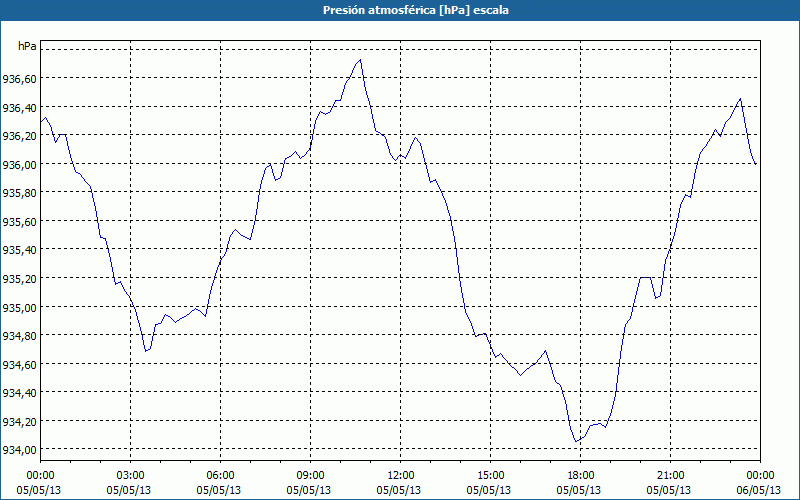Select the 936,20 y-axis label

pos(19,136)
